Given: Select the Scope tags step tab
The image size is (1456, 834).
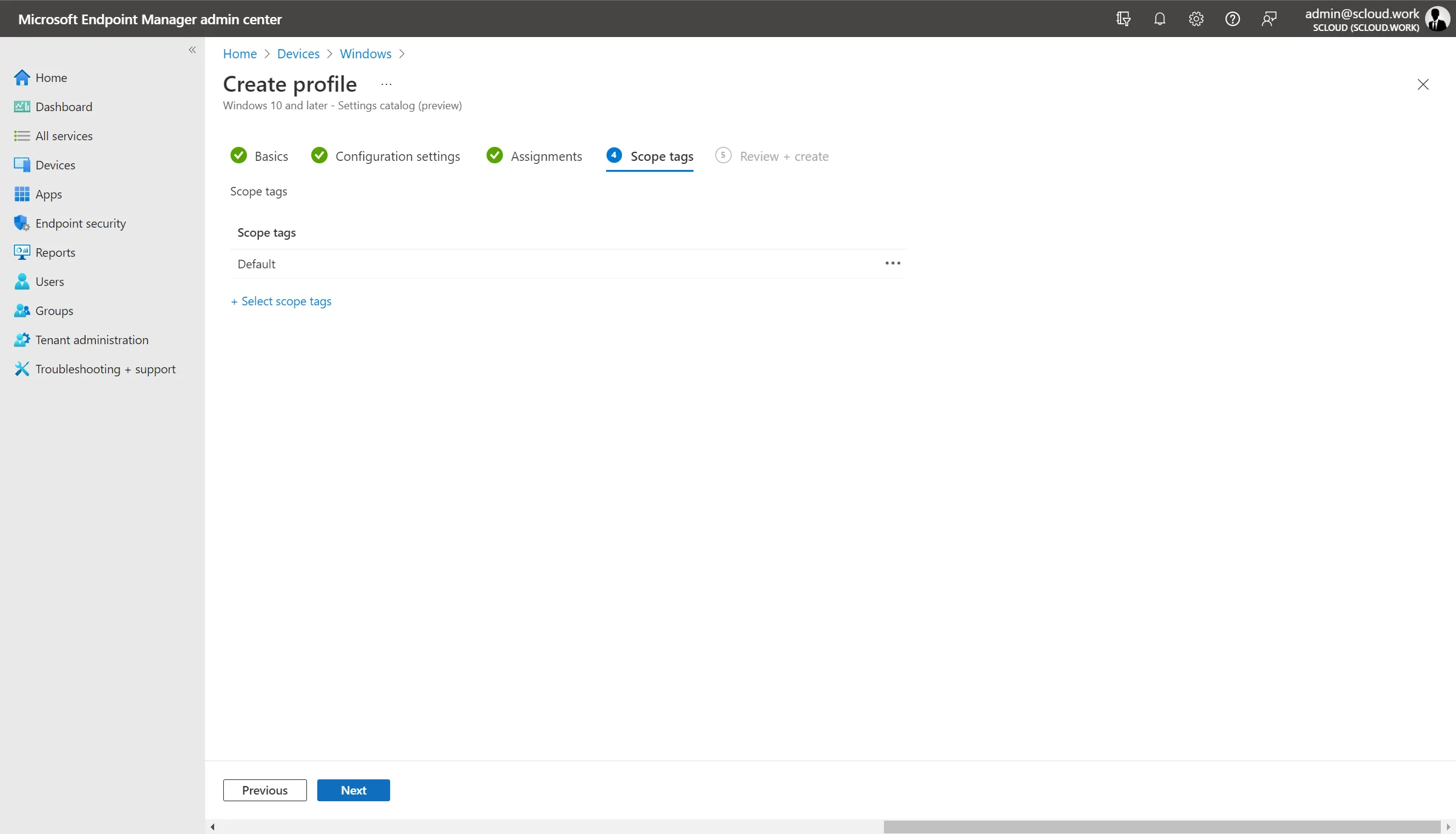Looking at the screenshot, I should pyautogui.click(x=650, y=157).
